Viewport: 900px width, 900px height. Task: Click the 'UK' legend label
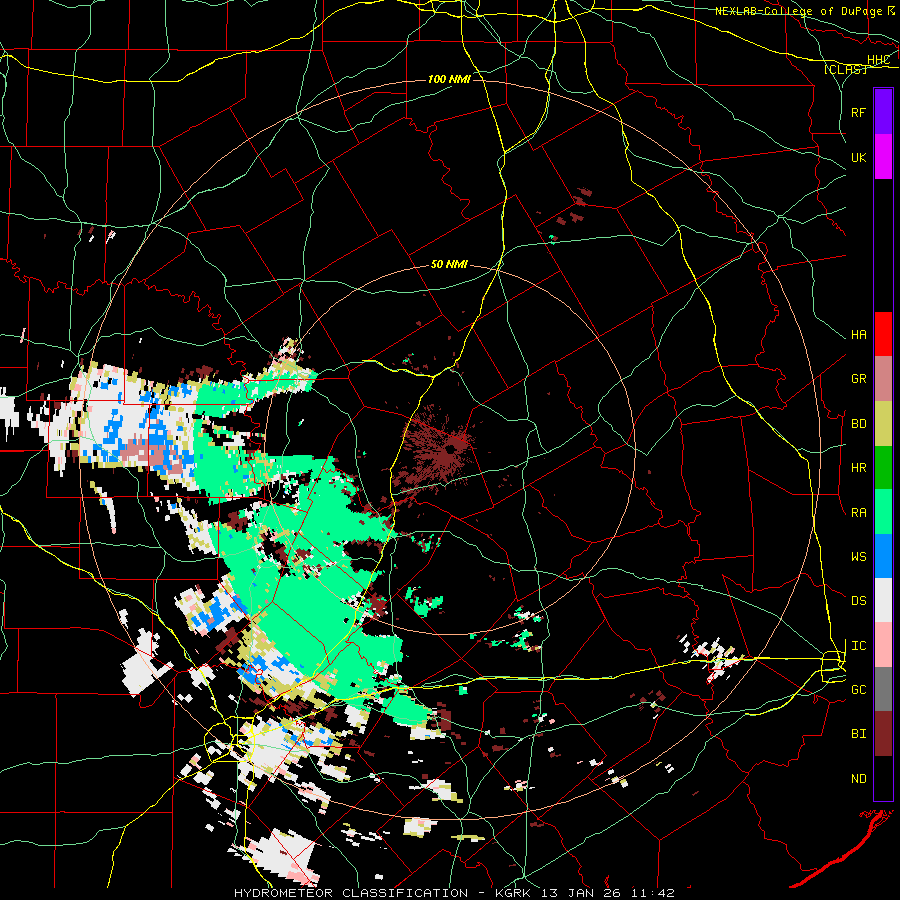[x=858, y=158]
